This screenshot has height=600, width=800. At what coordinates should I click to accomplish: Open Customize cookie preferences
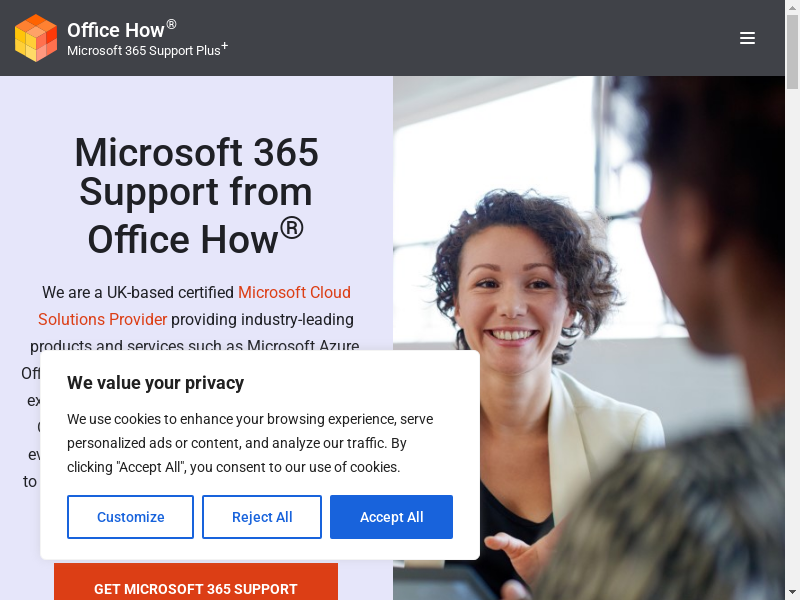(130, 517)
